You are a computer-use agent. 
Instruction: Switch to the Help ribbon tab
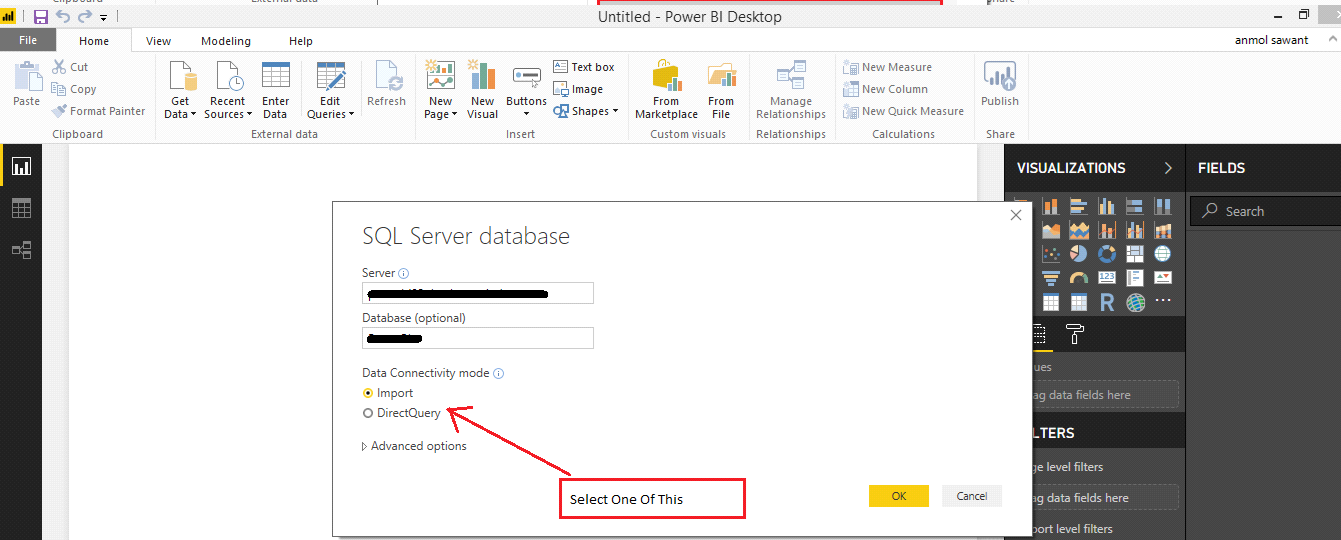click(301, 41)
